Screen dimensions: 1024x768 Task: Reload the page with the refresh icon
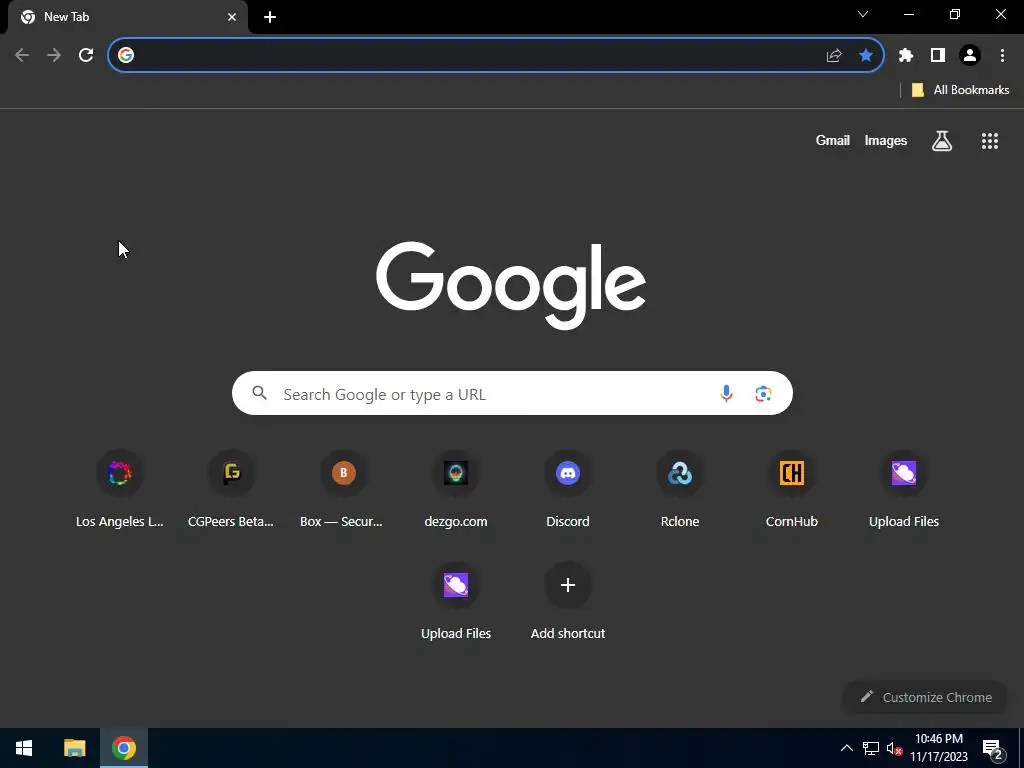tap(86, 56)
